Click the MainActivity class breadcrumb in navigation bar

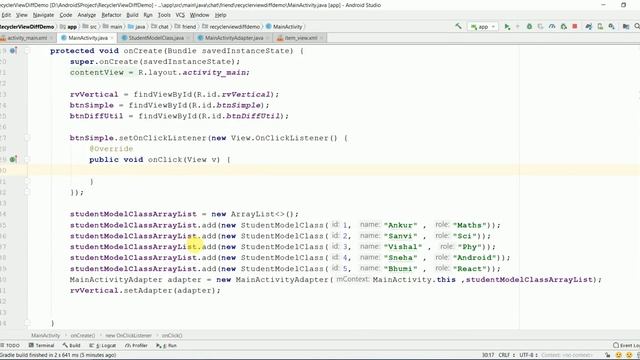point(284,27)
